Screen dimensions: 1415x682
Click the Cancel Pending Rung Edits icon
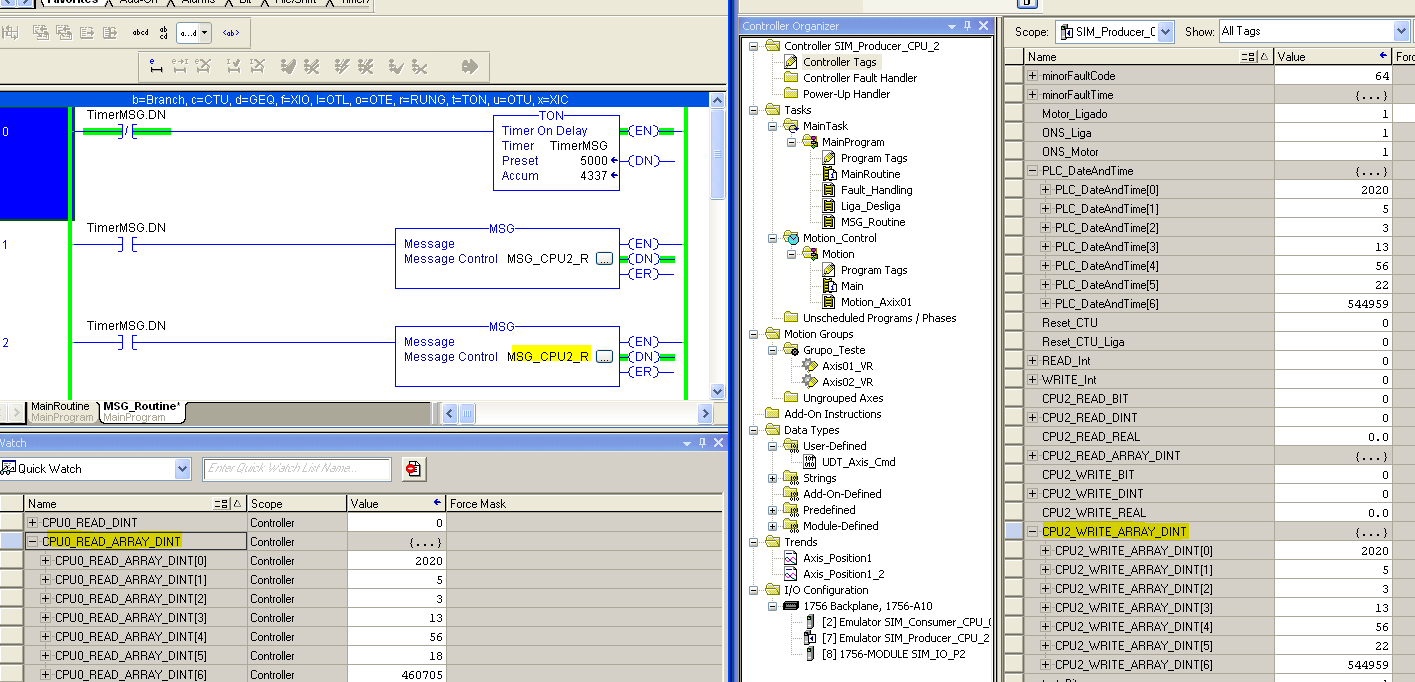[x=205, y=65]
